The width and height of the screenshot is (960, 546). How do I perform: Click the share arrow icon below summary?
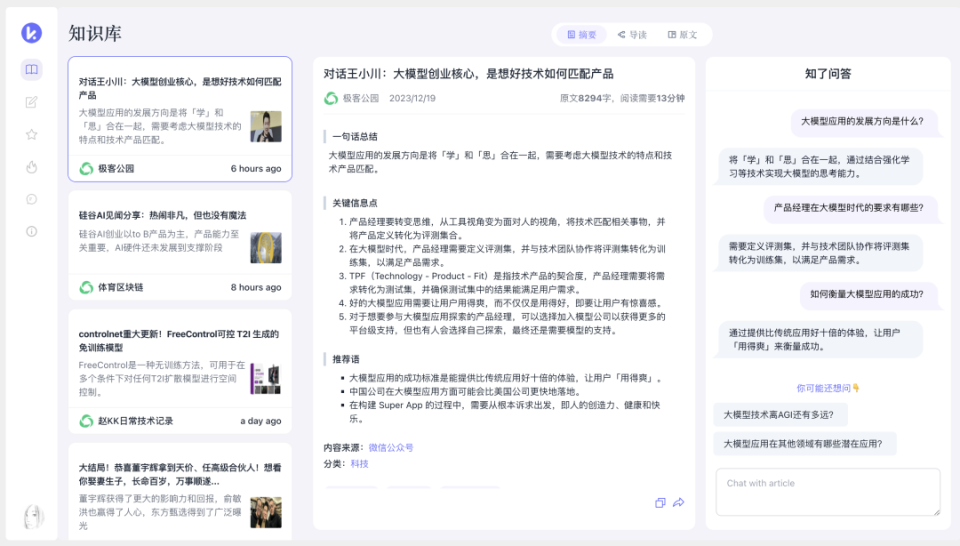(679, 502)
